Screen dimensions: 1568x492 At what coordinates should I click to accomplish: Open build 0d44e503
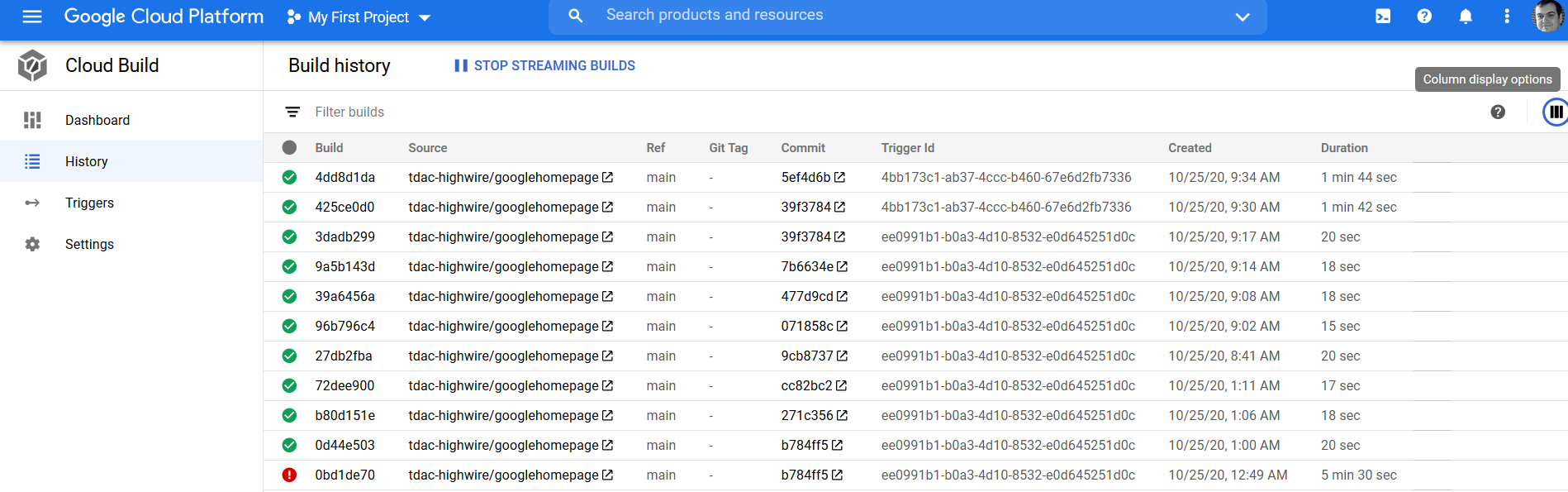coord(344,445)
